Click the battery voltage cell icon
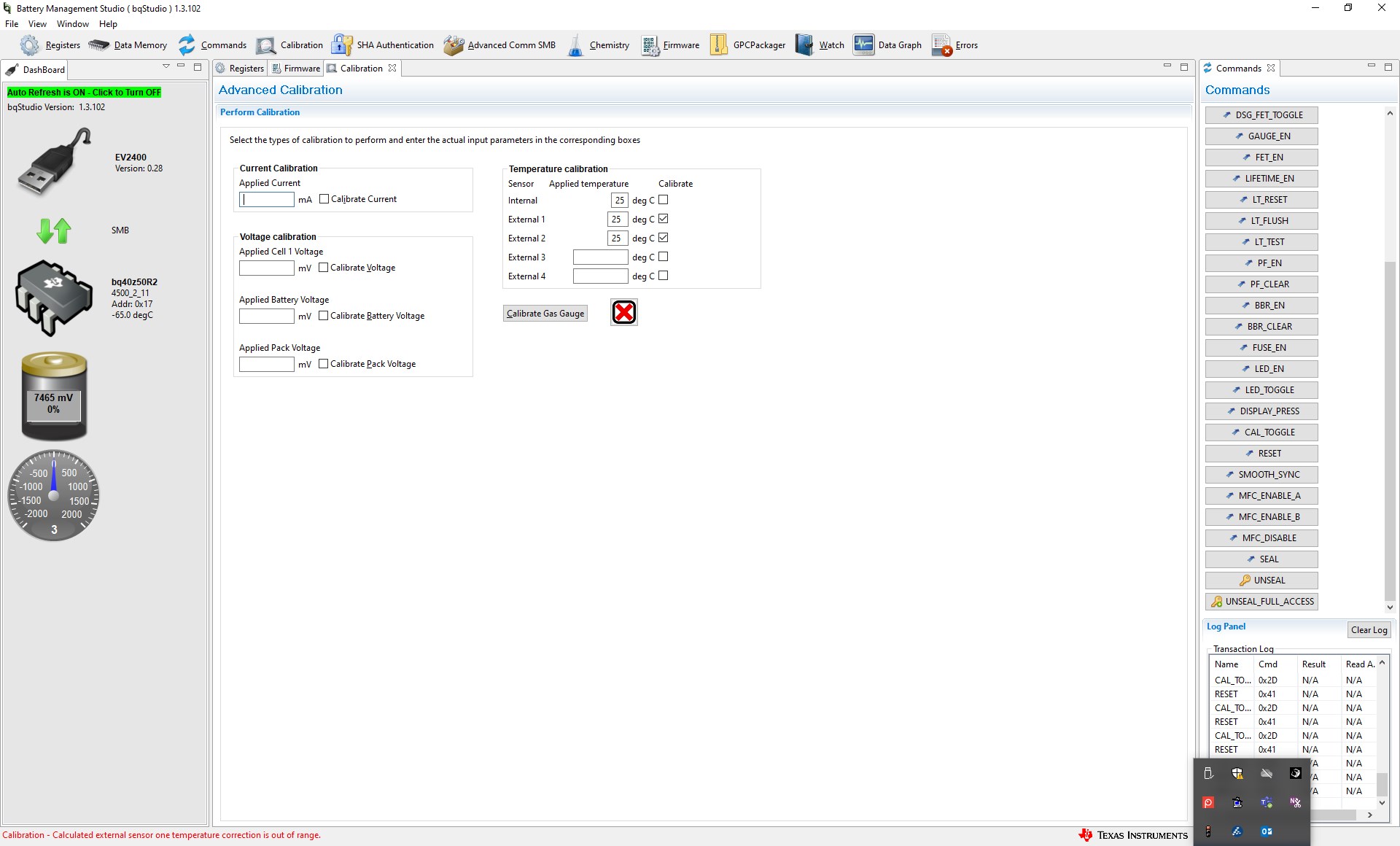 (54, 396)
